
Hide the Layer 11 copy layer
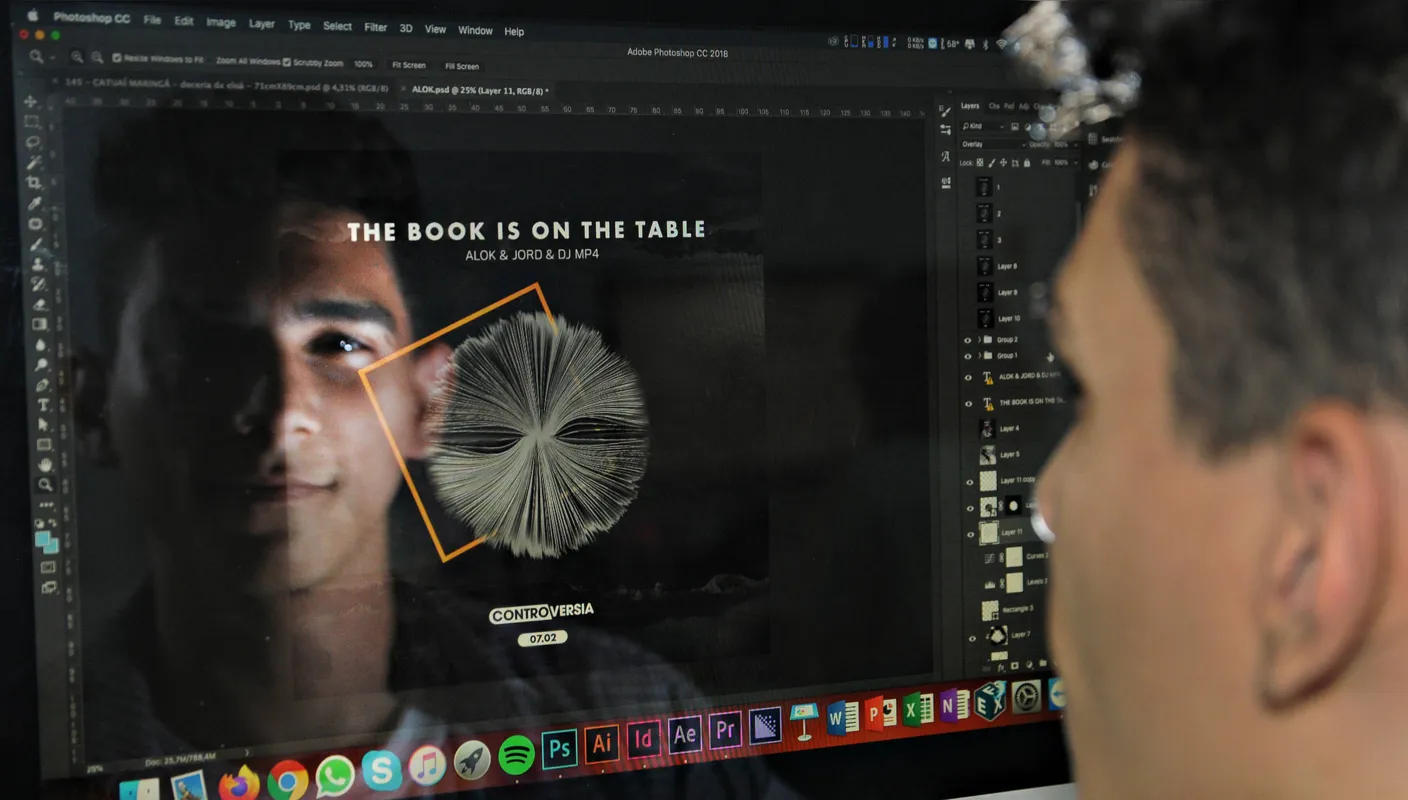969,481
